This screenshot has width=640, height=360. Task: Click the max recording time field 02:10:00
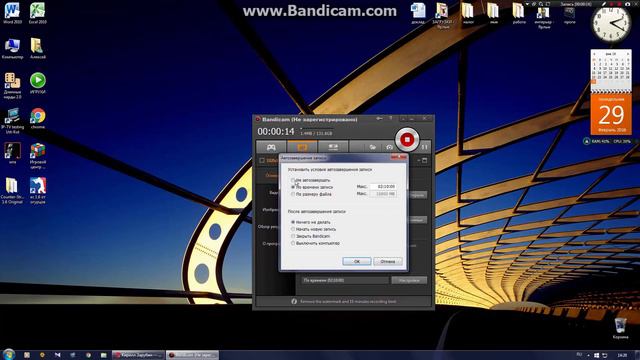(383, 187)
